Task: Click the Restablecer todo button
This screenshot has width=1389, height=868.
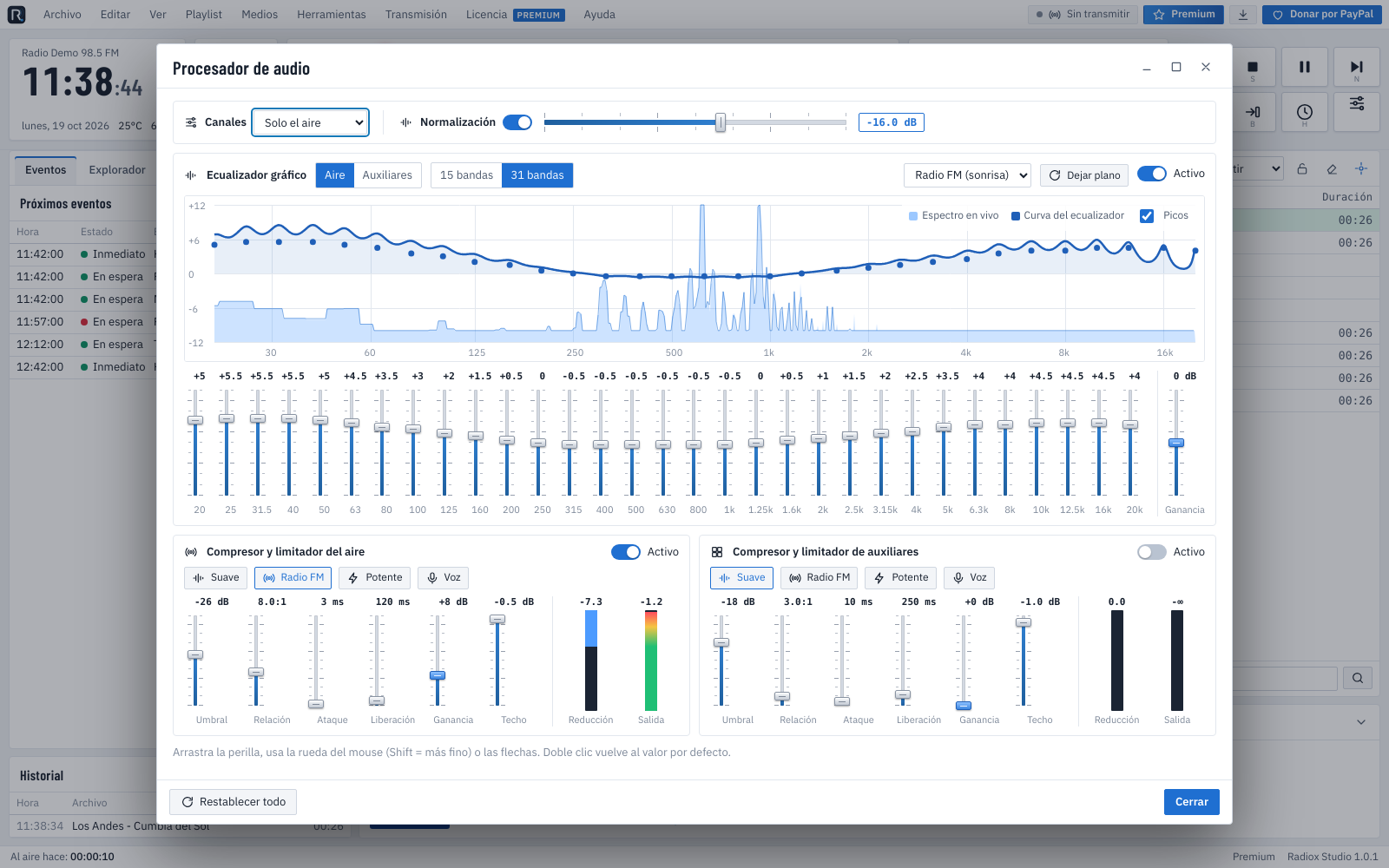Action: click(234, 802)
